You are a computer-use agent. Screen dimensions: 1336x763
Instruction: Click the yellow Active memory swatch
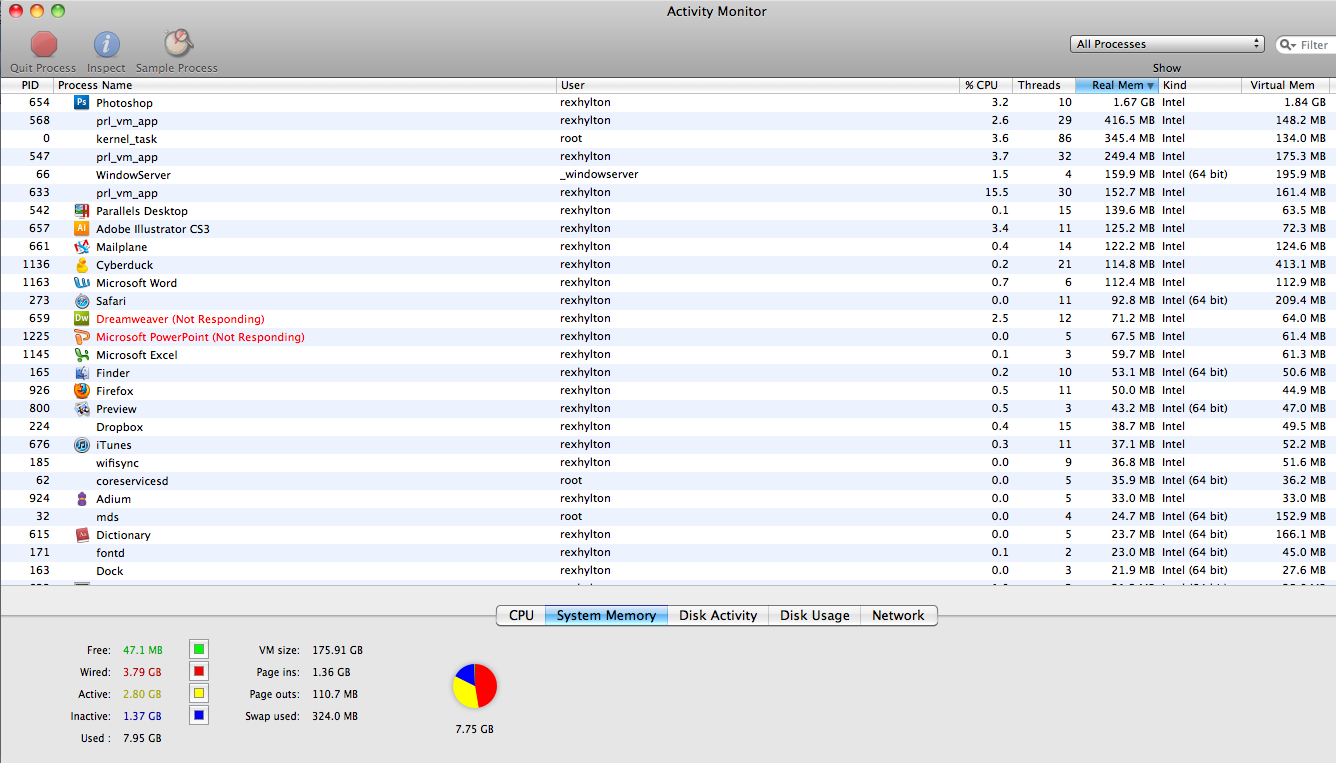coord(199,694)
